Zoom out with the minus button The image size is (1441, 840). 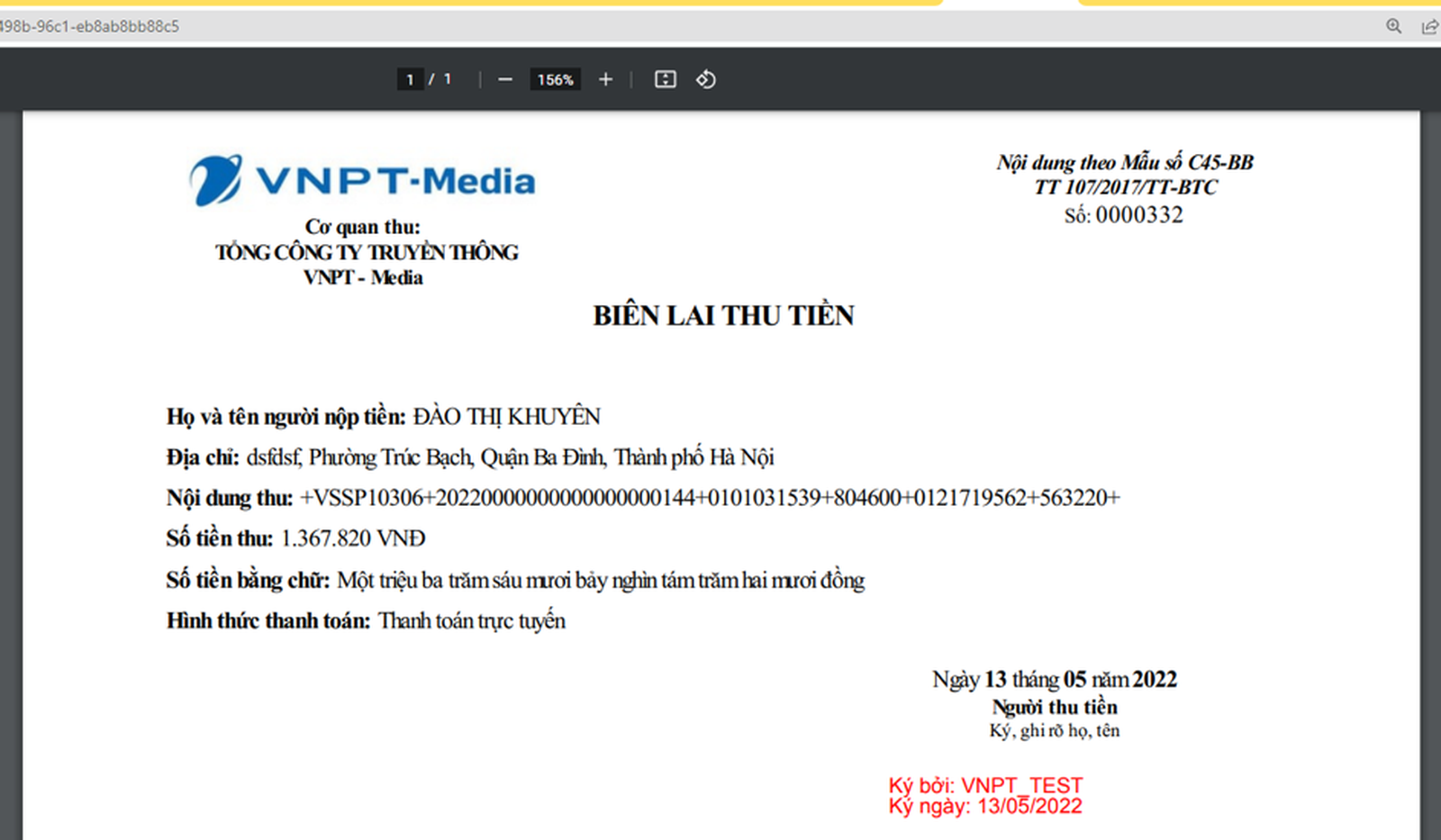pos(505,80)
